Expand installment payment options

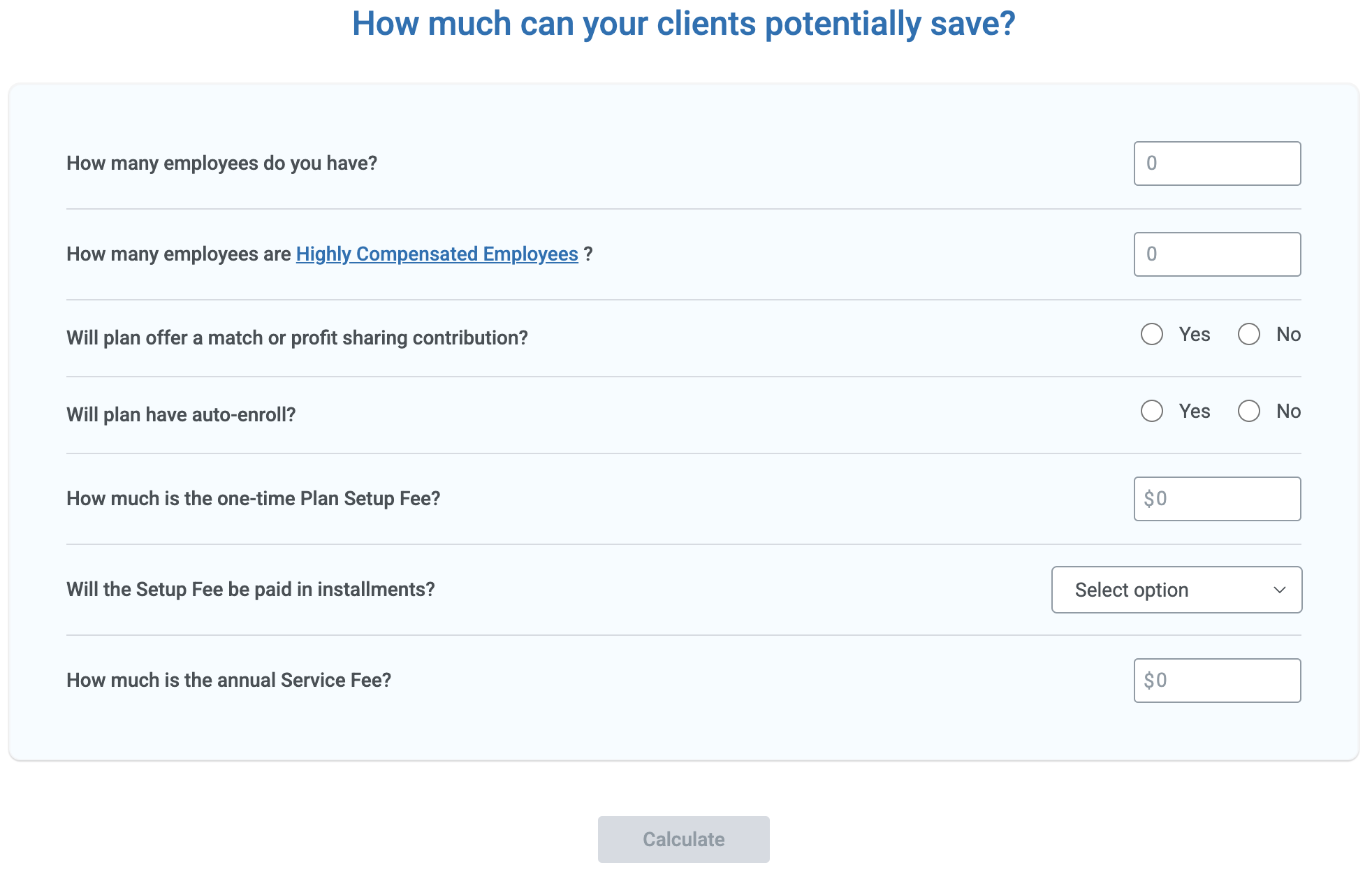coord(1176,590)
